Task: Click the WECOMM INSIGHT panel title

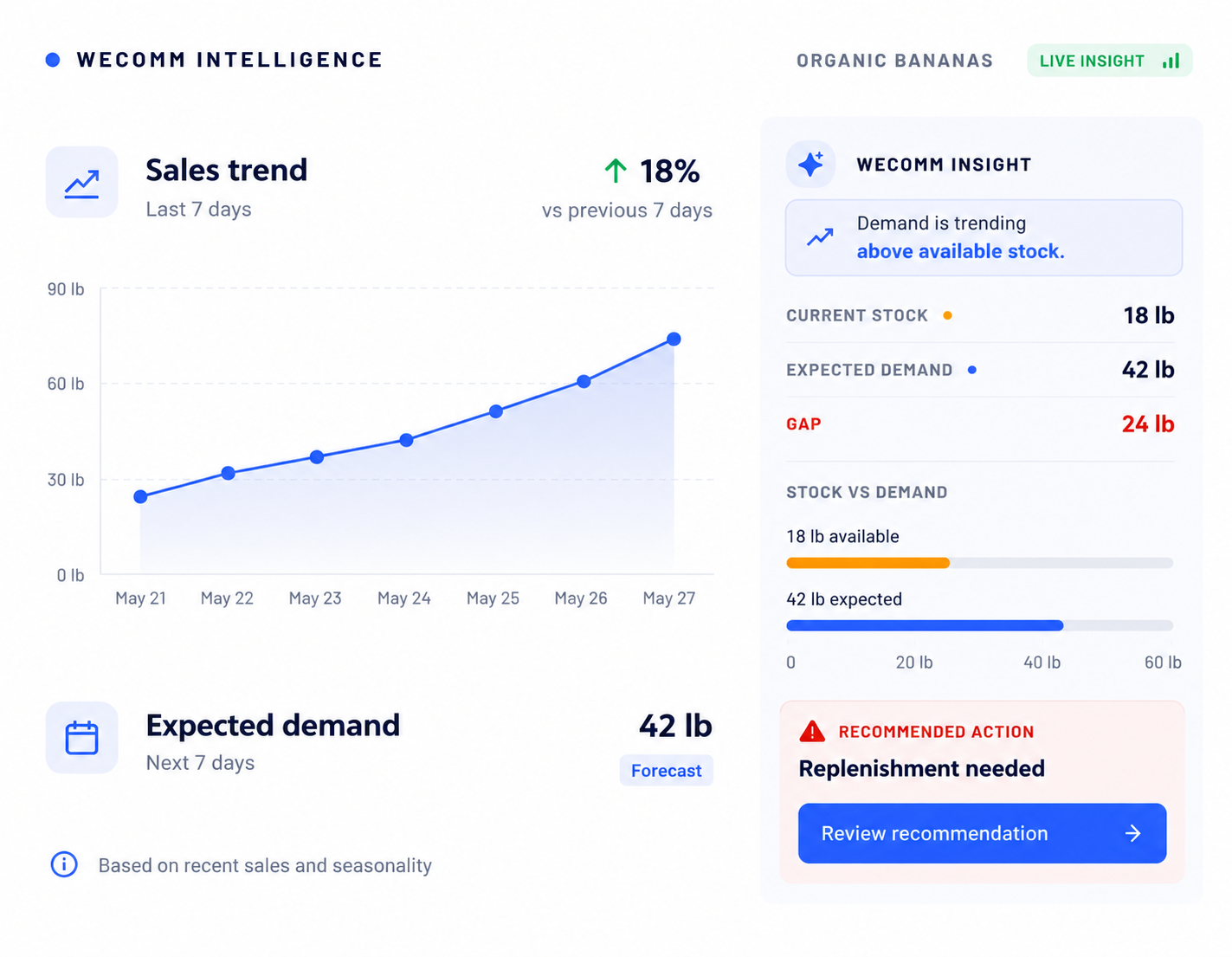Action: (944, 165)
